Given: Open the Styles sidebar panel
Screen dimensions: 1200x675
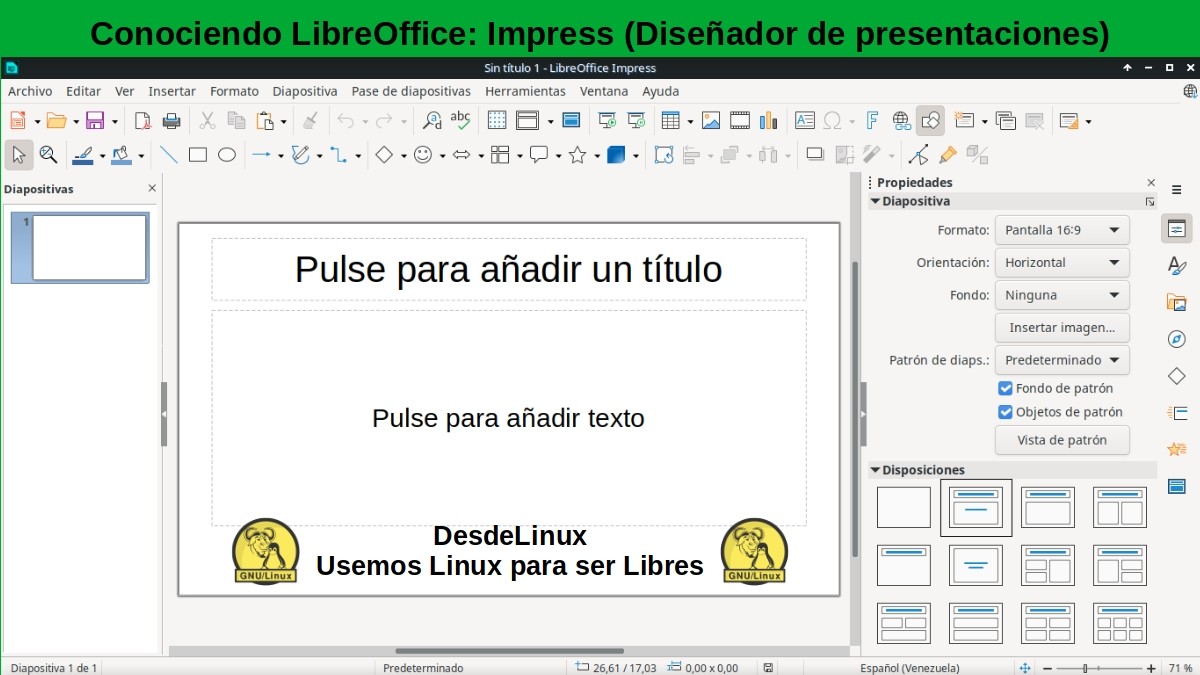Looking at the screenshot, I should (x=1176, y=264).
